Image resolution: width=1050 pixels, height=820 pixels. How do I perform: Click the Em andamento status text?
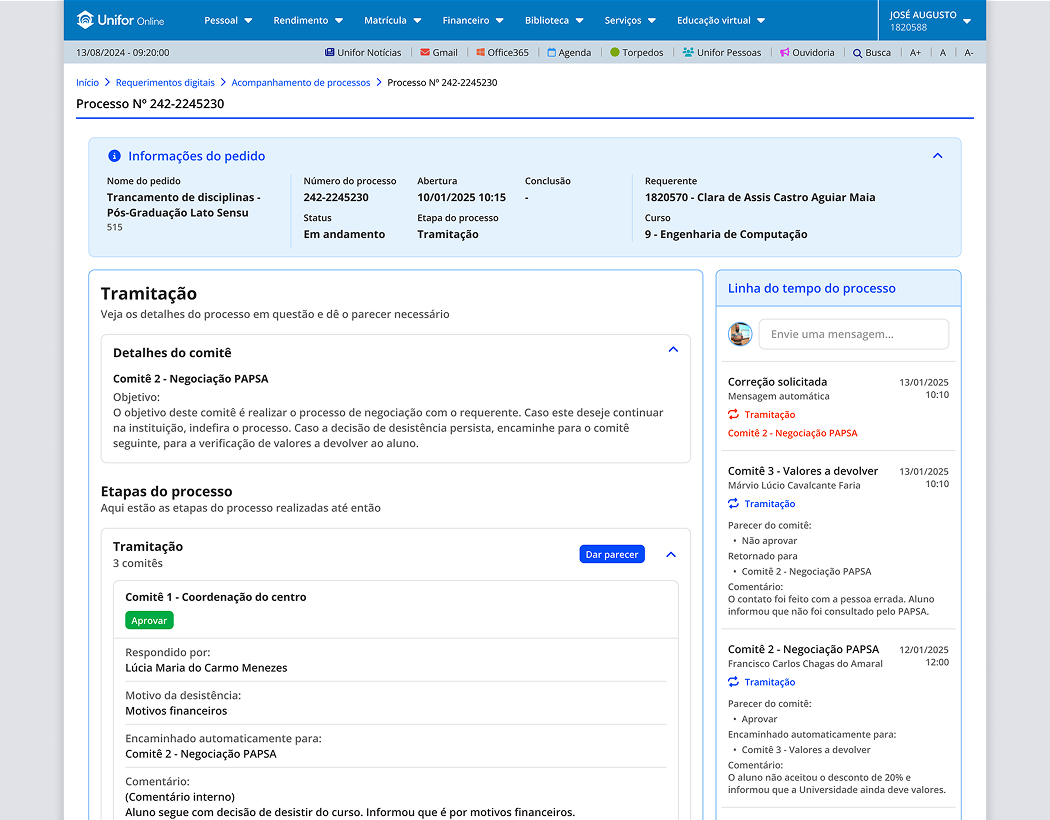(344, 234)
